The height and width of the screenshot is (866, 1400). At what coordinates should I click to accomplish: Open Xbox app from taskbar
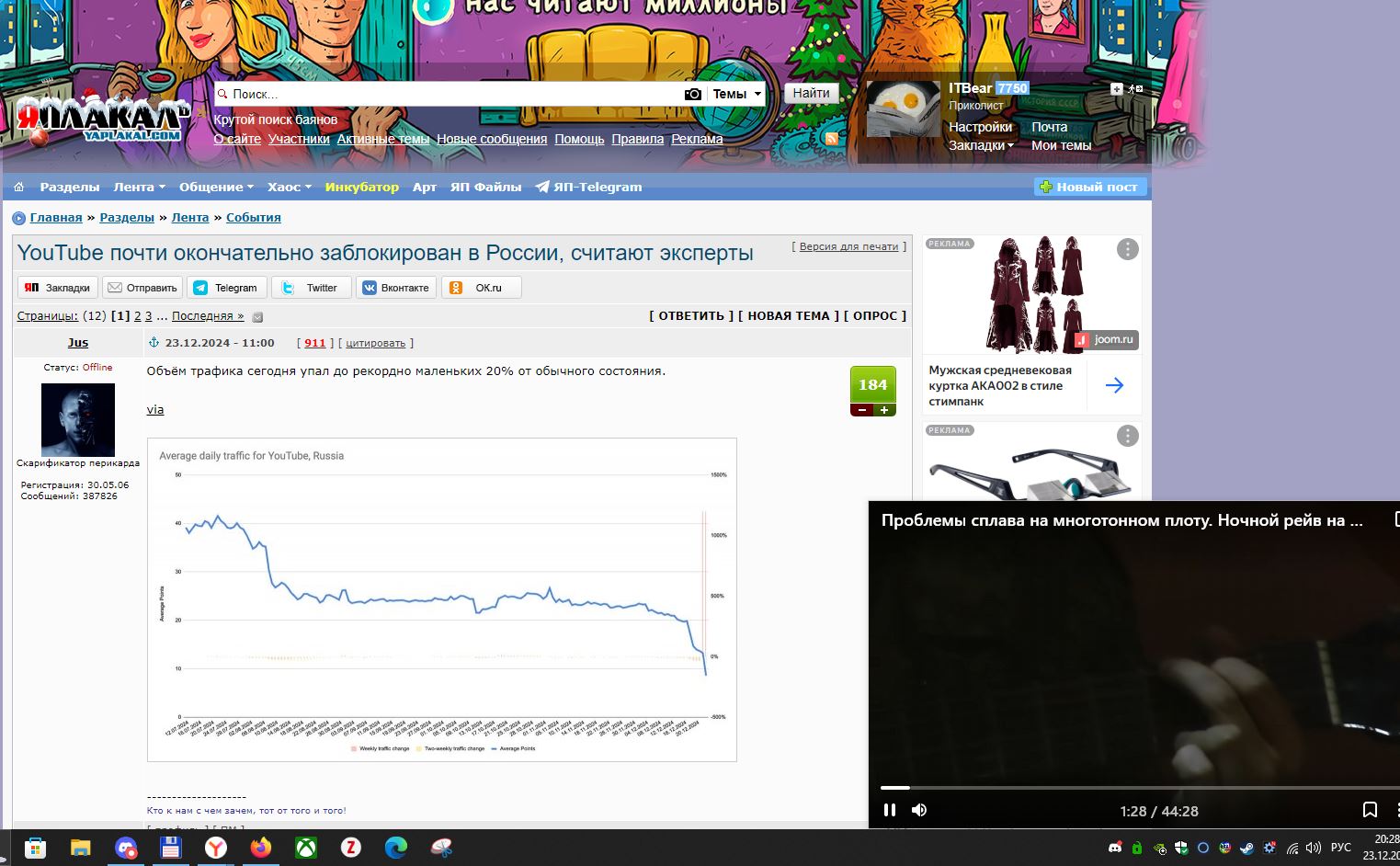tap(306, 848)
